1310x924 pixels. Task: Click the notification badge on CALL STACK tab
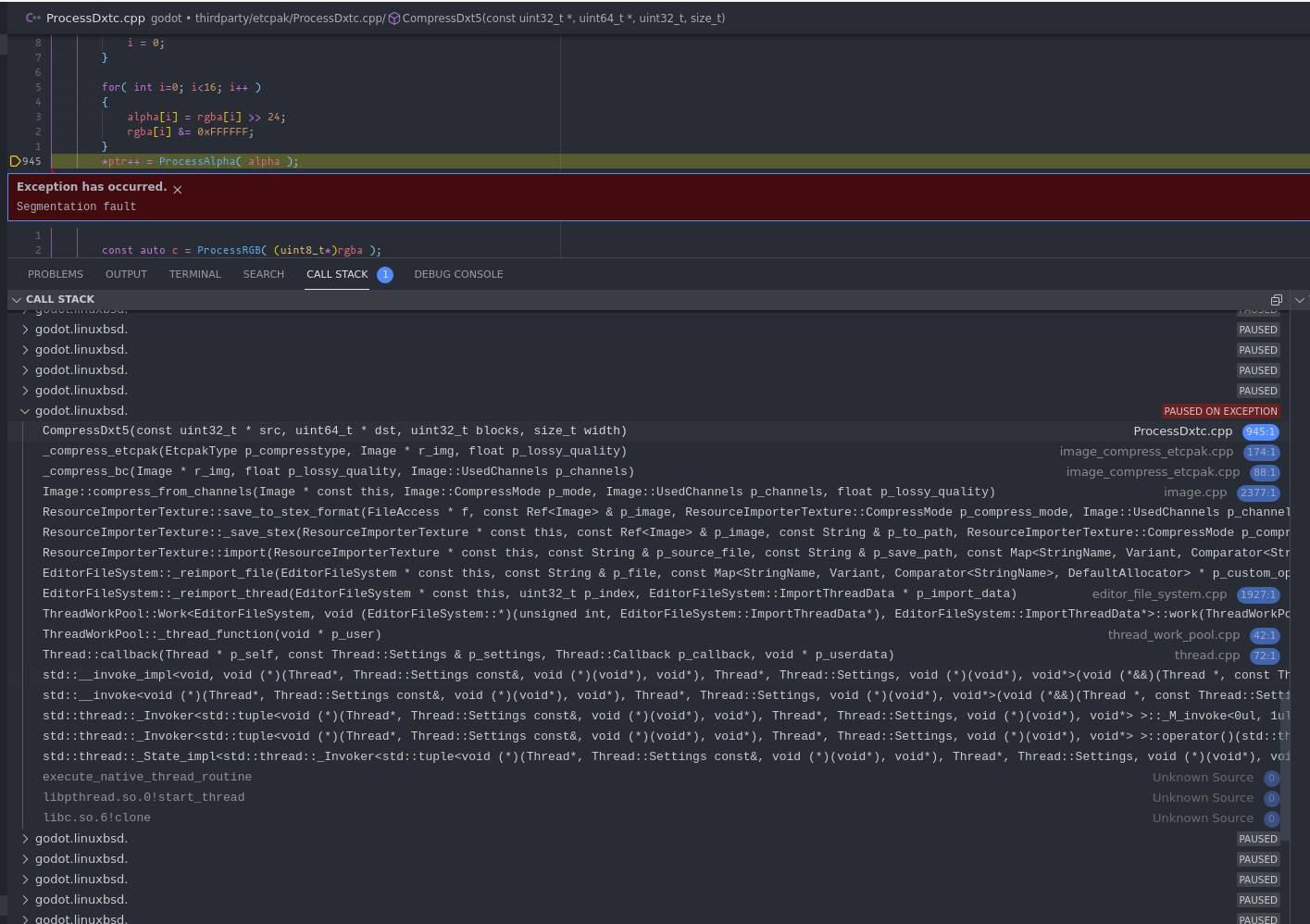pos(385,274)
